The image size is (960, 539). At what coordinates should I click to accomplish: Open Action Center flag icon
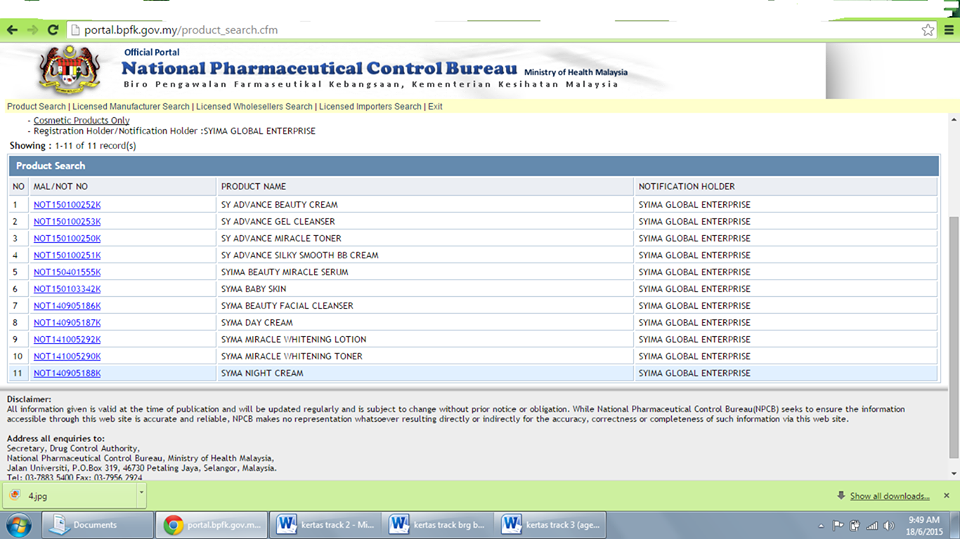tap(838, 526)
